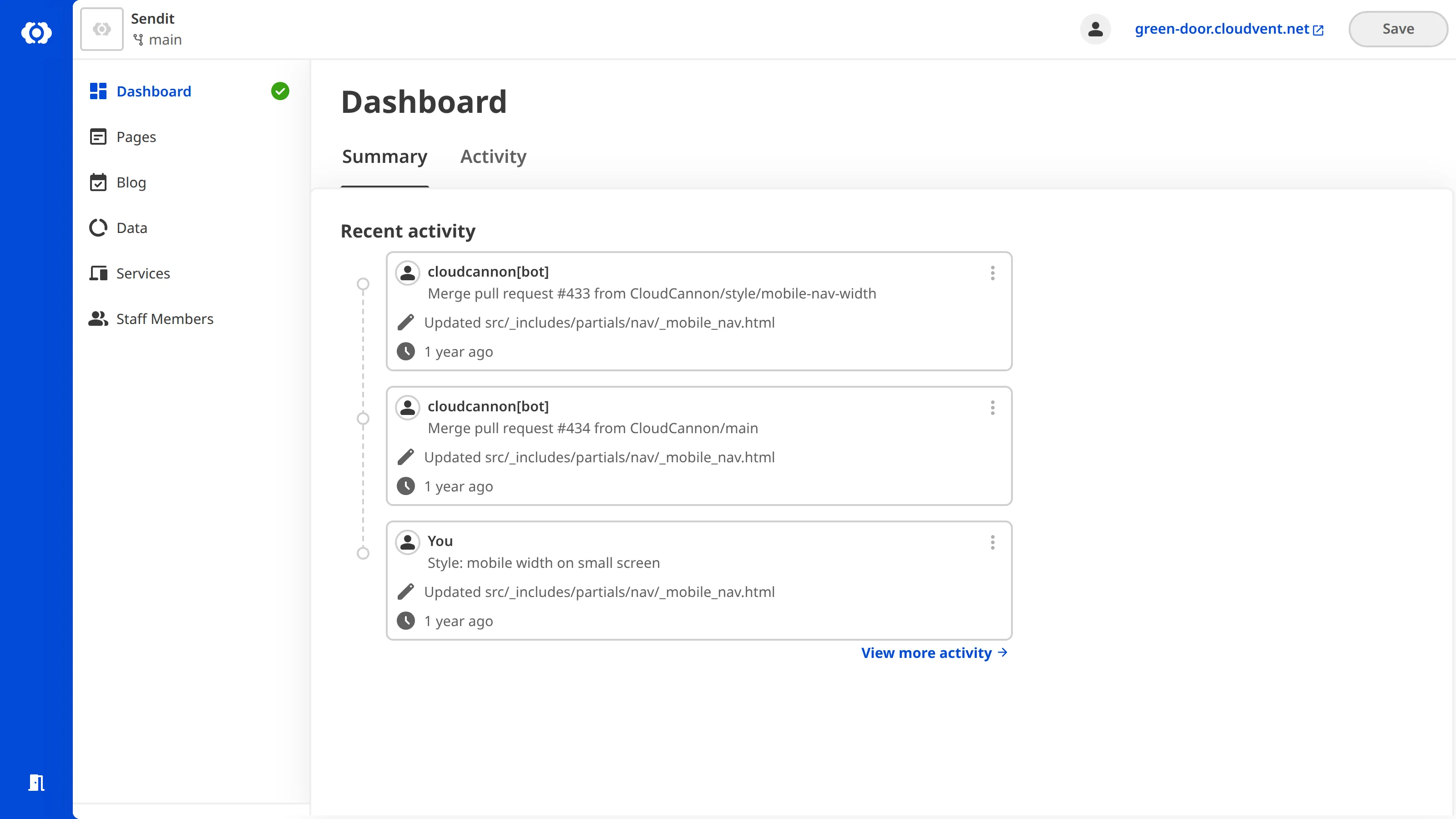Click timeline marker beside the #434 card

click(363, 418)
